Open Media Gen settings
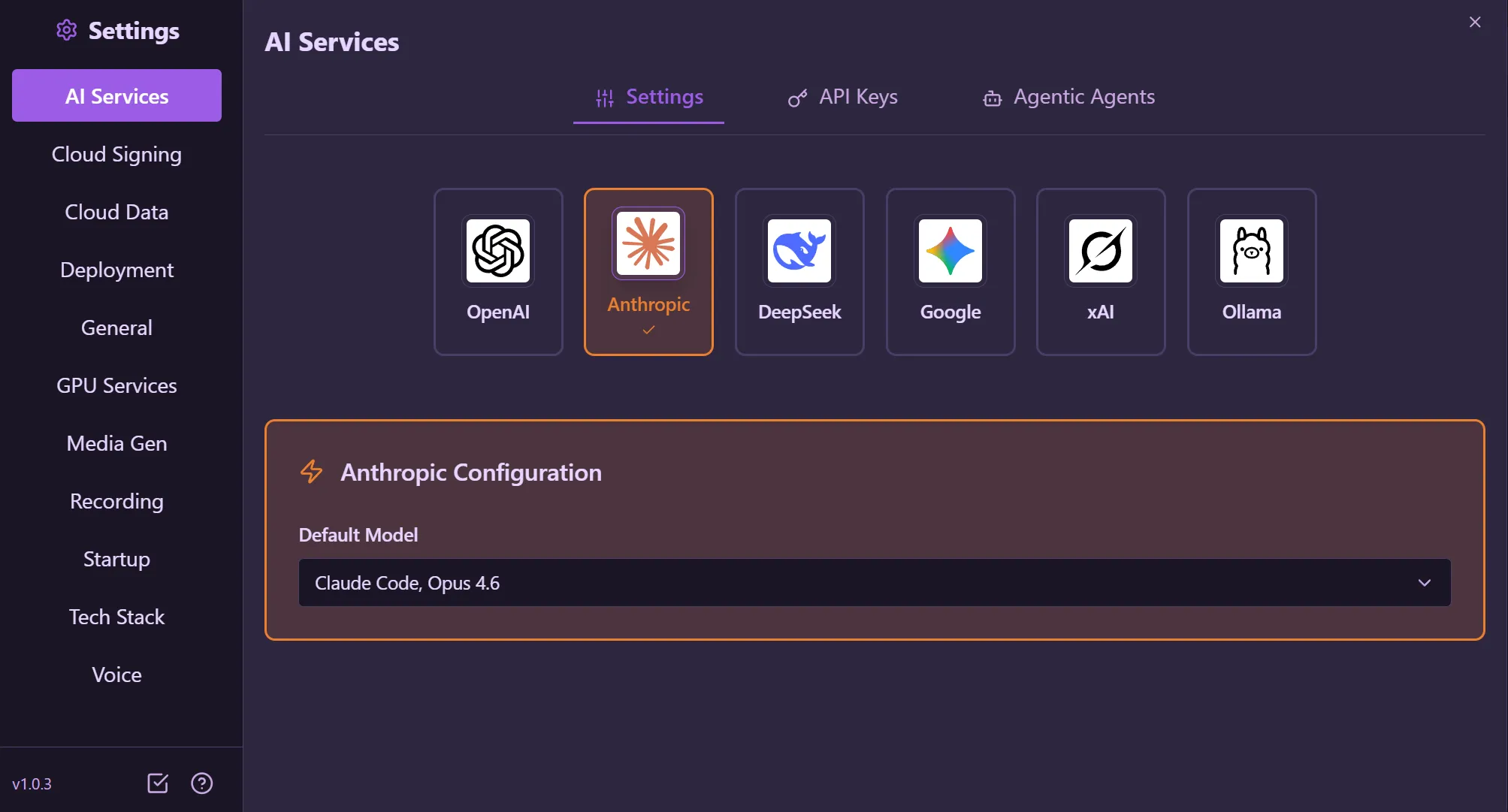 (x=116, y=443)
